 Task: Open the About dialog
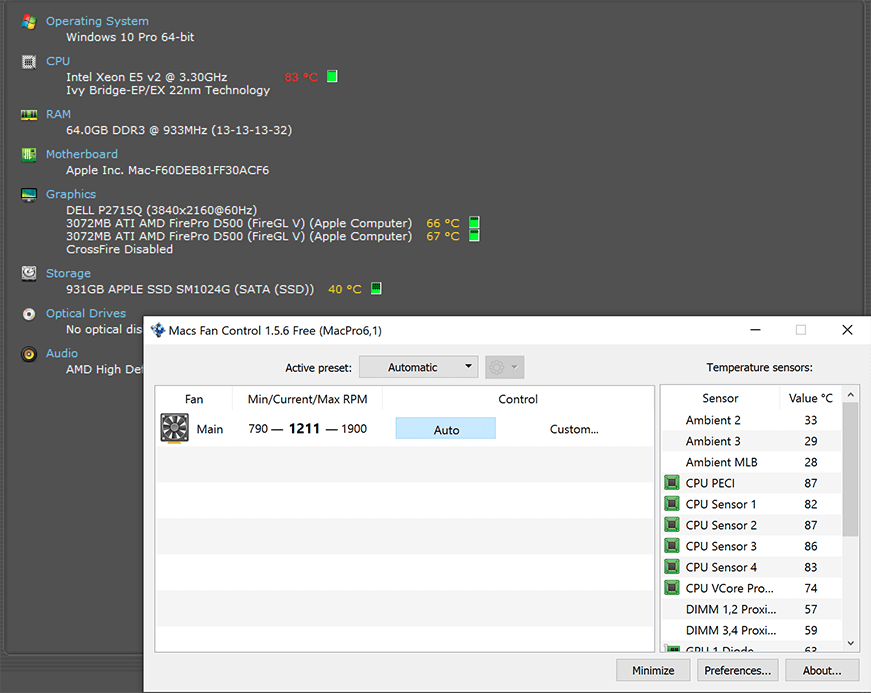point(822,670)
